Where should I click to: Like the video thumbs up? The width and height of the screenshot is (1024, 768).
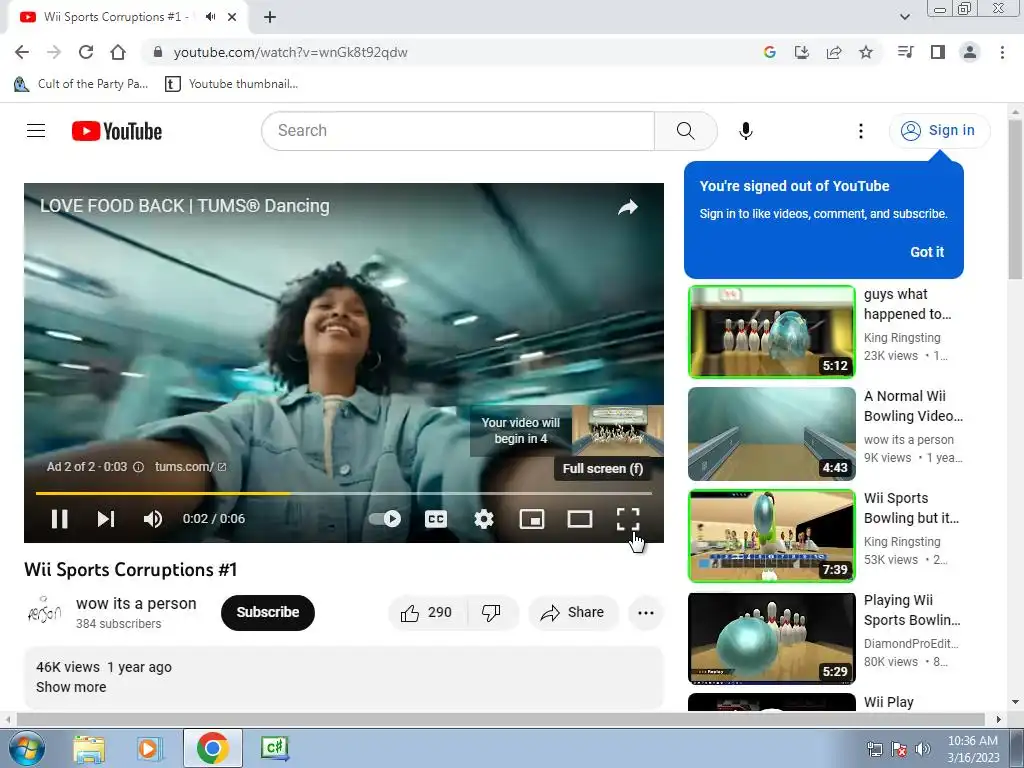(x=427, y=613)
